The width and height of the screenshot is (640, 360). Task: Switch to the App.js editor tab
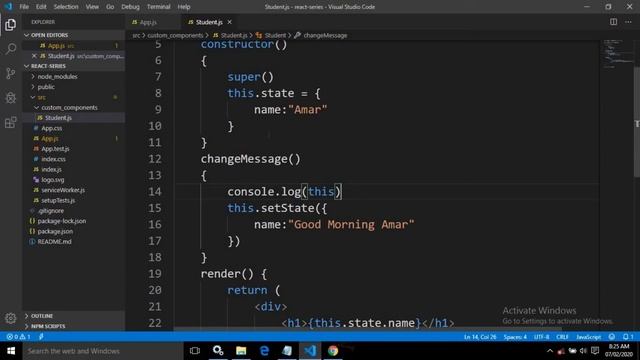(x=148, y=22)
